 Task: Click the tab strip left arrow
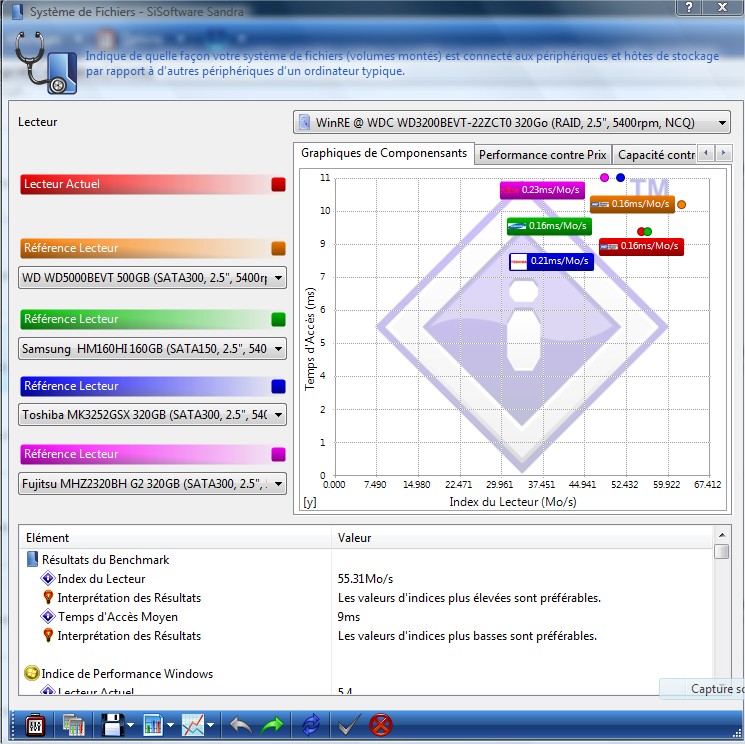click(x=706, y=153)
